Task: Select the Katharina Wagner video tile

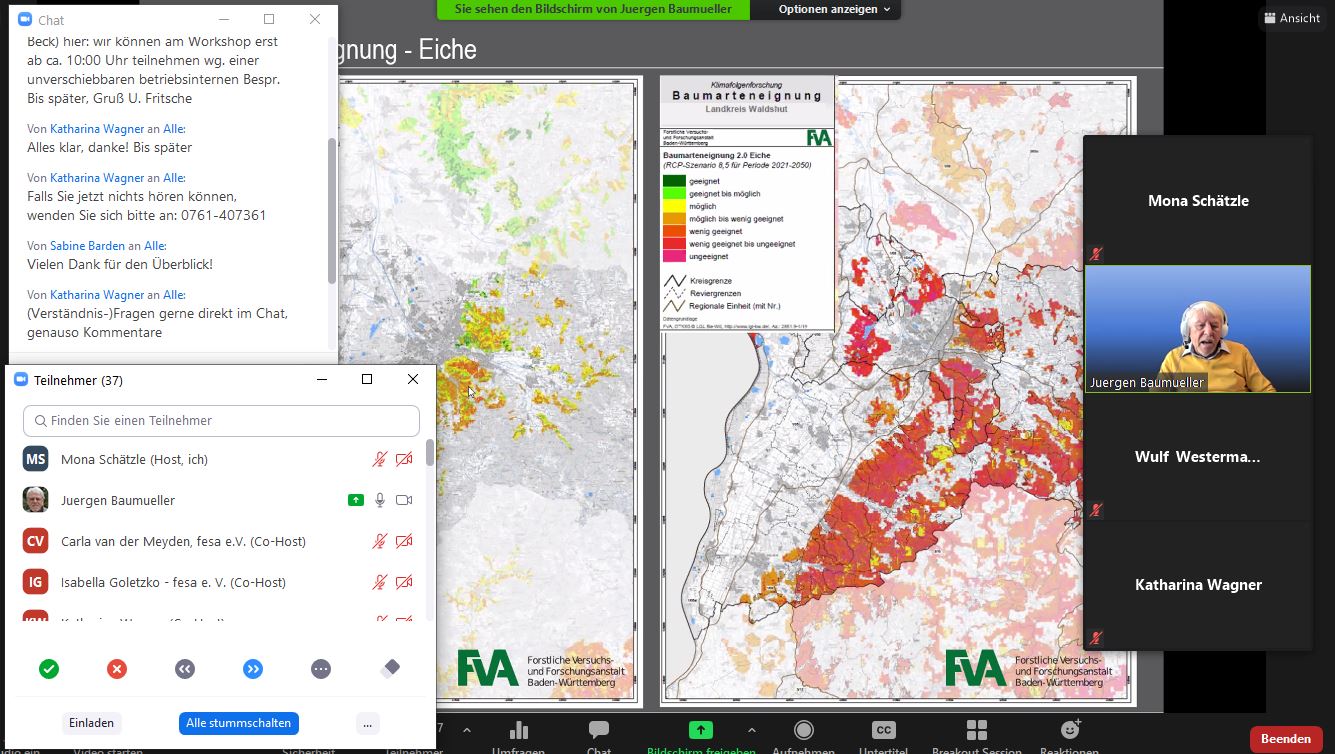Action: coord(1197,585)
